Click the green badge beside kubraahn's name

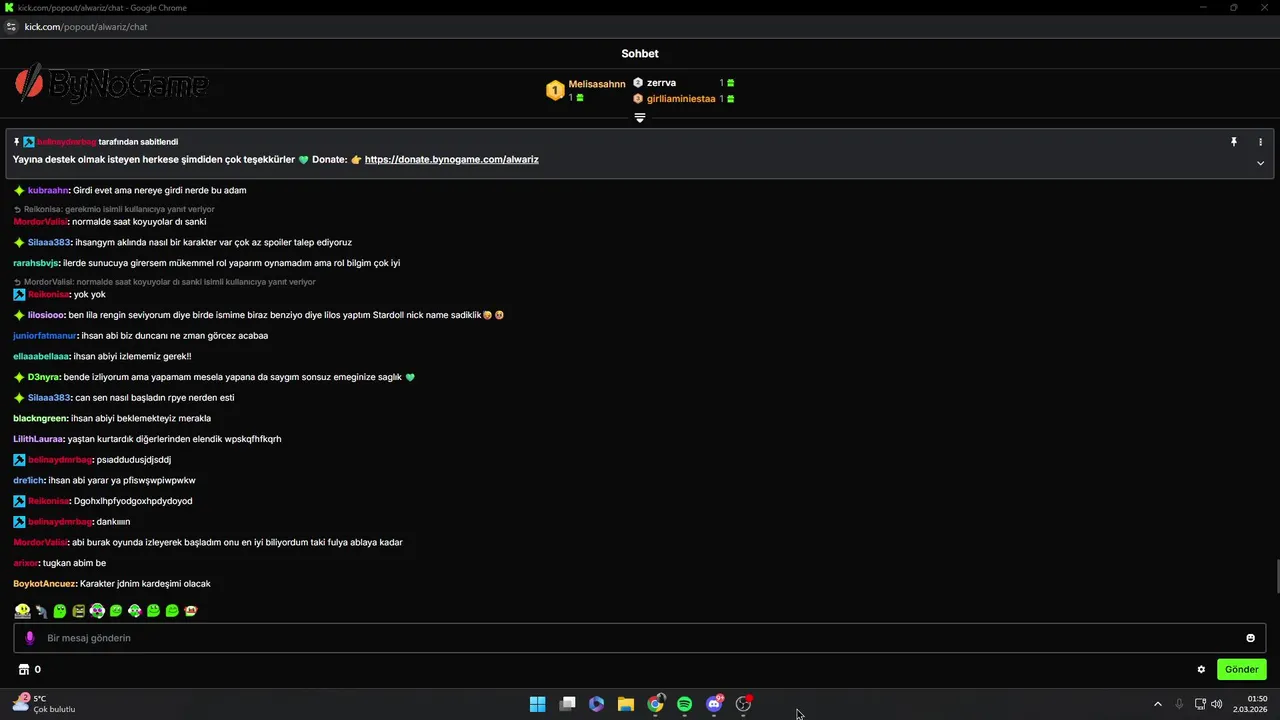[19, 190]
